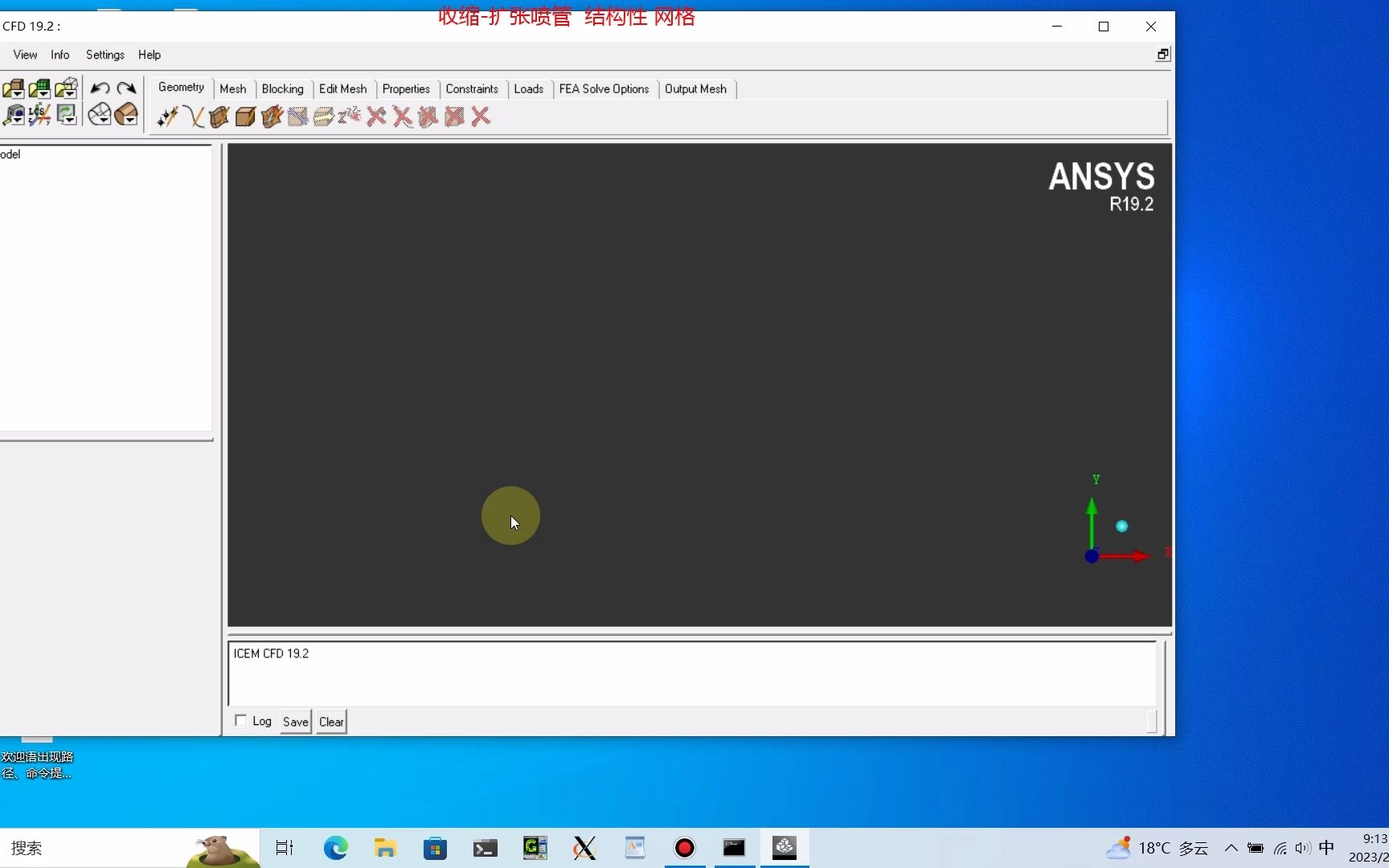
Task: Open the WireFrame display dropdown
Action: point(100,115)
